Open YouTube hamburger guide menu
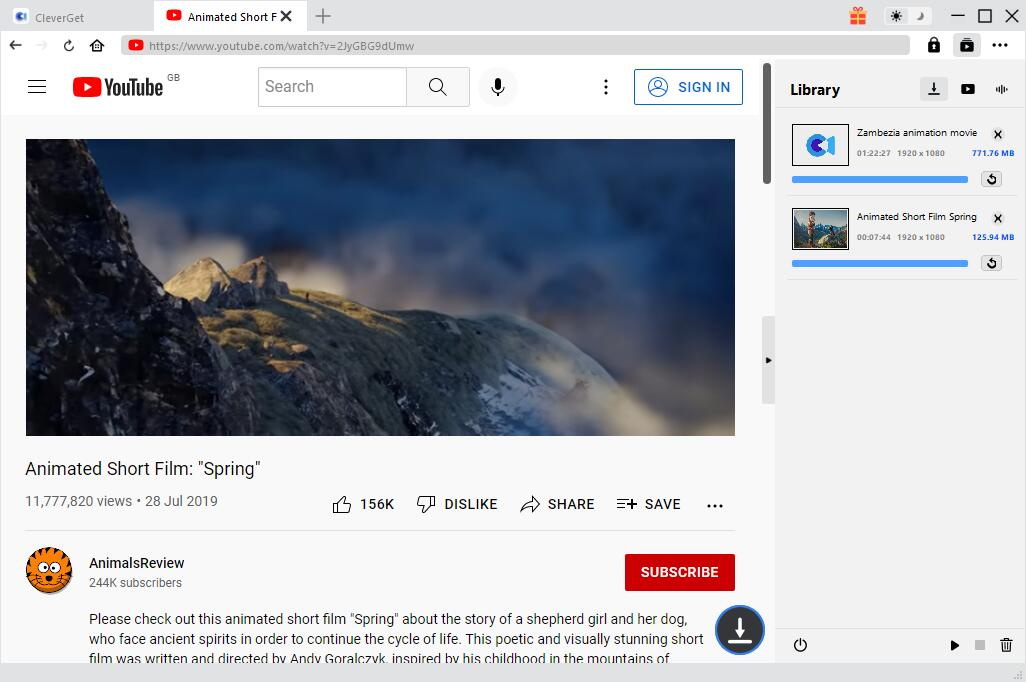 point(37,87)
